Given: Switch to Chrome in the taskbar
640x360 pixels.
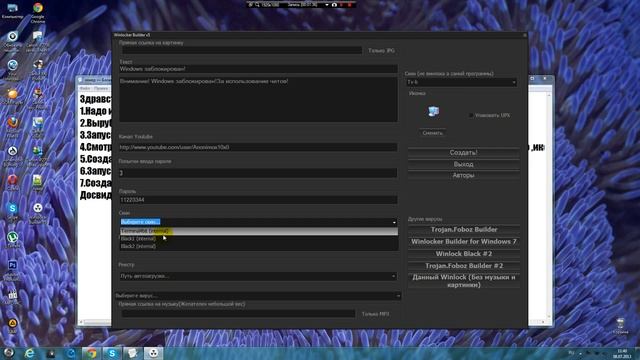Looking at the screenshot, I should click(91, 353).
